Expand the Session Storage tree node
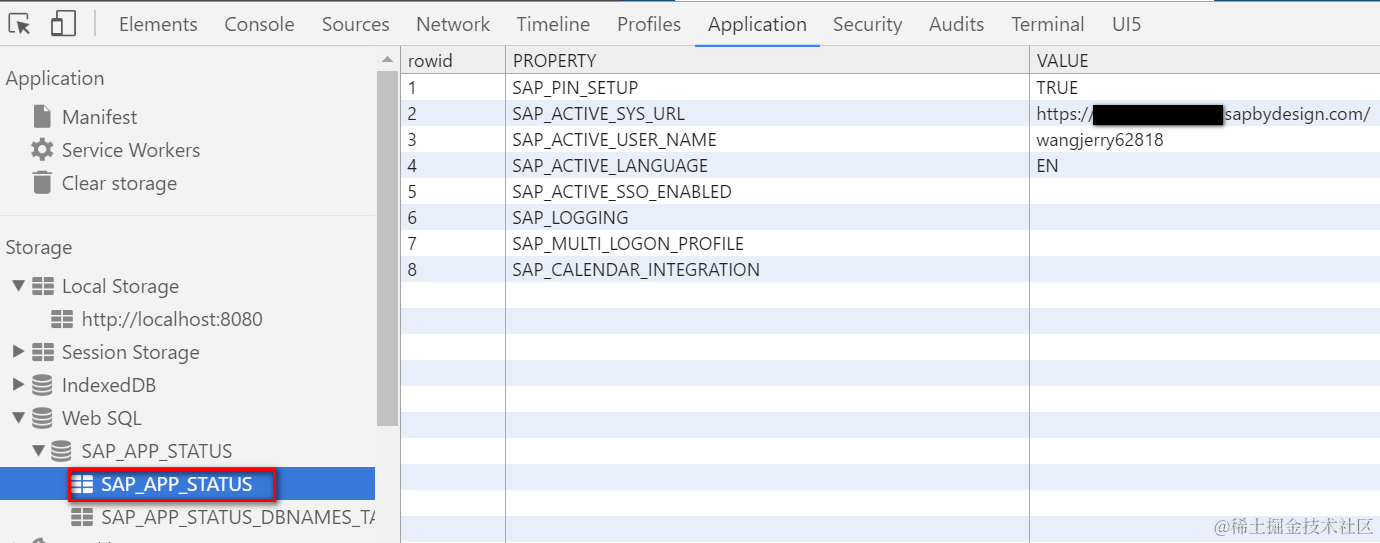 tap(18, 352)
